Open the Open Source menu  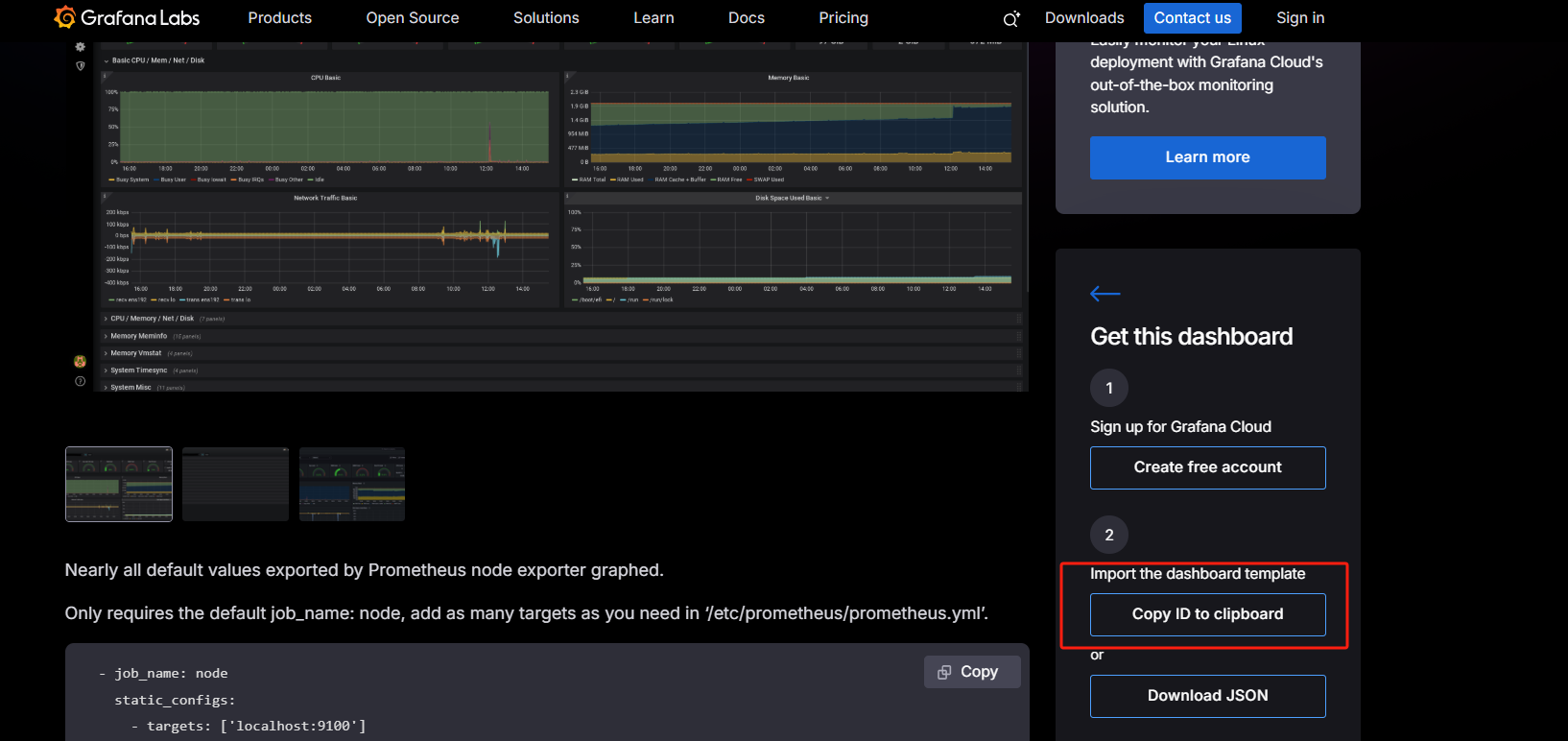click(x=413, y=17)
